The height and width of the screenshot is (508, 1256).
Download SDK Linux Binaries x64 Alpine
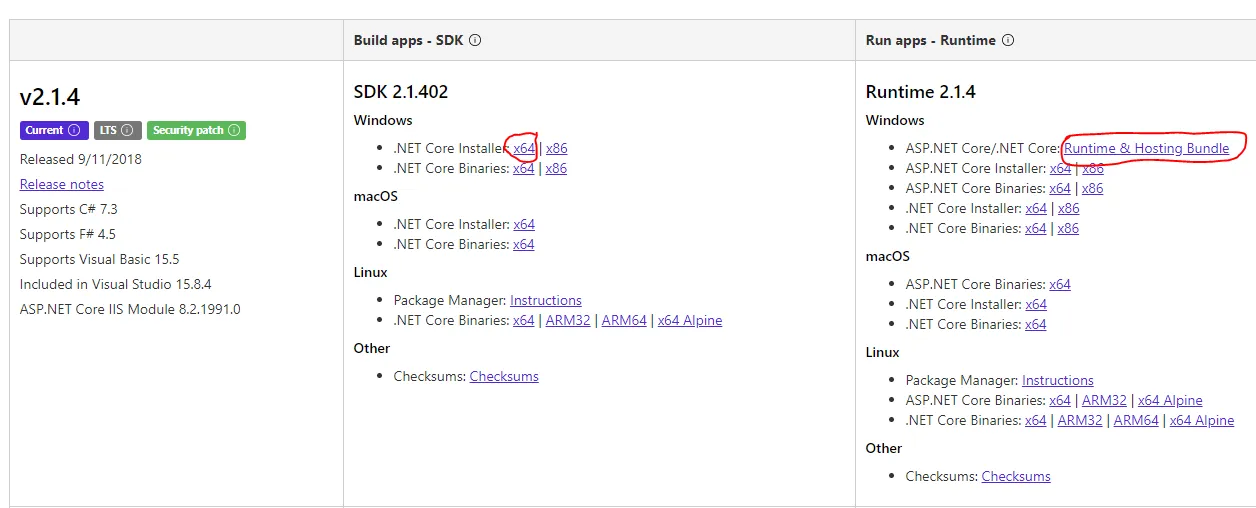pyautogui.click(x=690, y=320)
